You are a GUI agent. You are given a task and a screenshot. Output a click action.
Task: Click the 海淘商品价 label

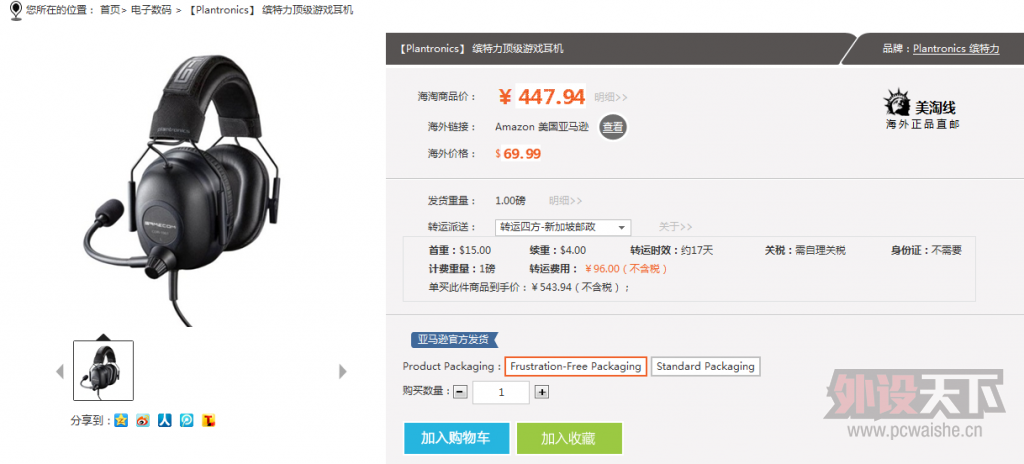pyautogui.click(x=447, y=97)
